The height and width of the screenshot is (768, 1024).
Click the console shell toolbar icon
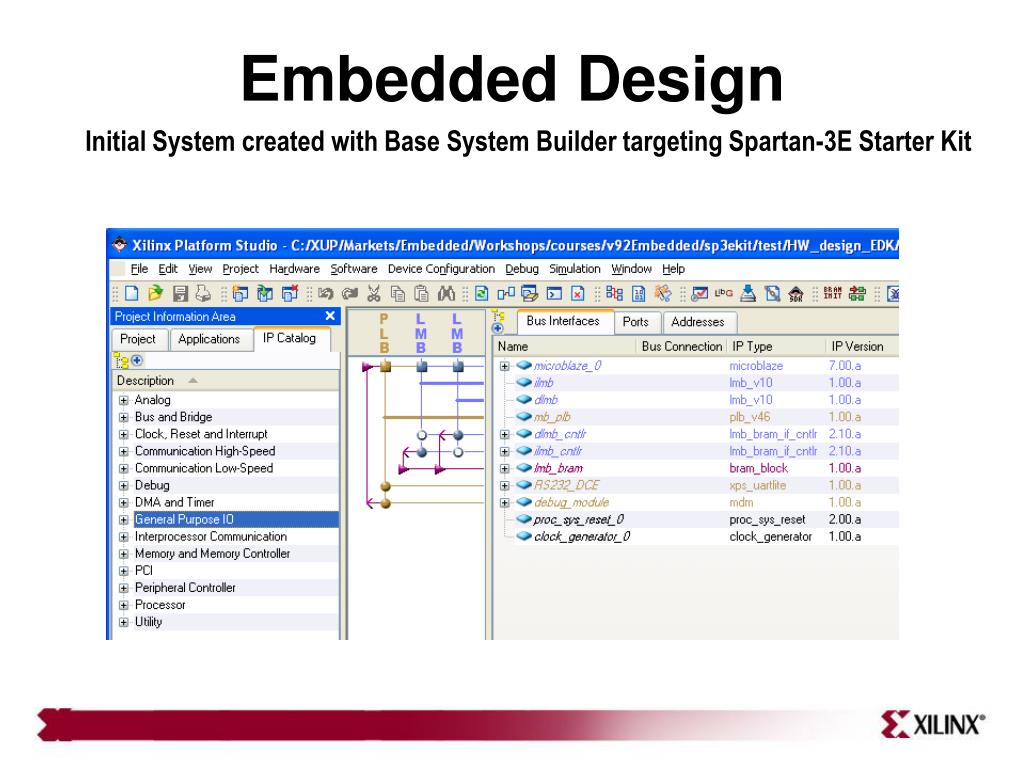[554, 294]
